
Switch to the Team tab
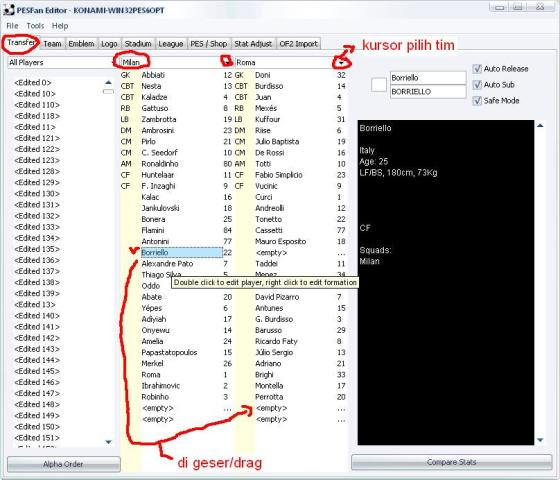click(x=52, y=44)
